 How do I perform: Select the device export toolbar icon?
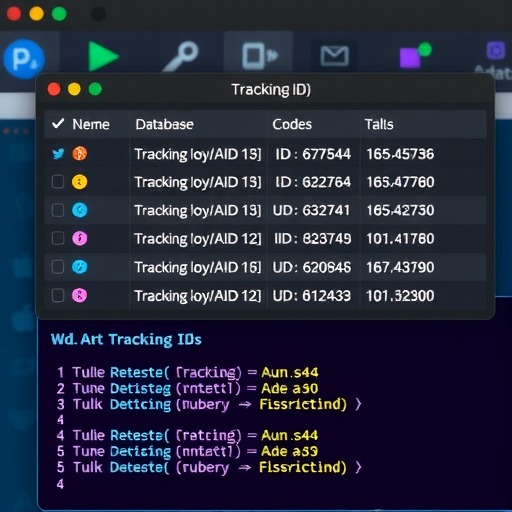(x=260, y=56)
